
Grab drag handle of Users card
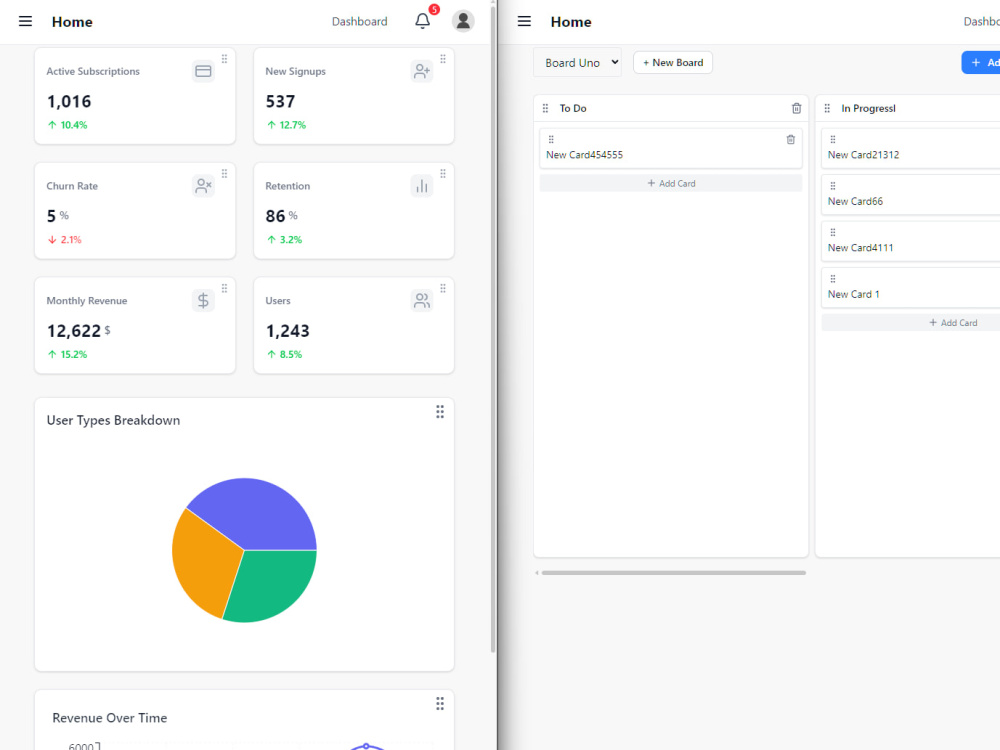[443, 288]
